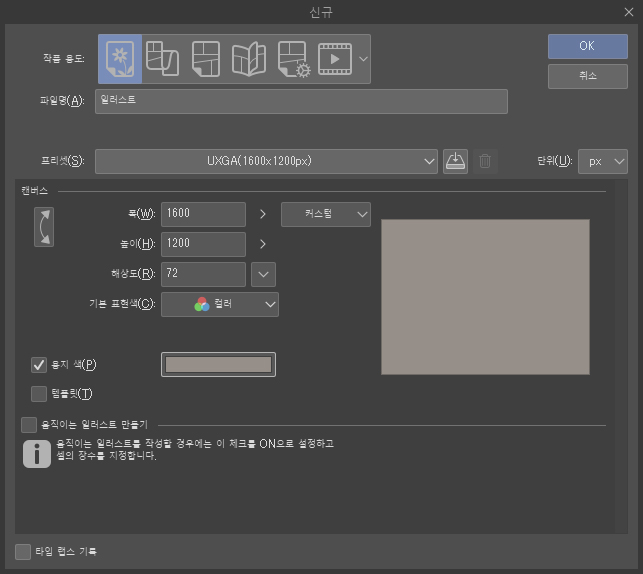The image size is (643, 574).
Task: Pick the open-book comic settings icon
Action: tap(249, 59)
